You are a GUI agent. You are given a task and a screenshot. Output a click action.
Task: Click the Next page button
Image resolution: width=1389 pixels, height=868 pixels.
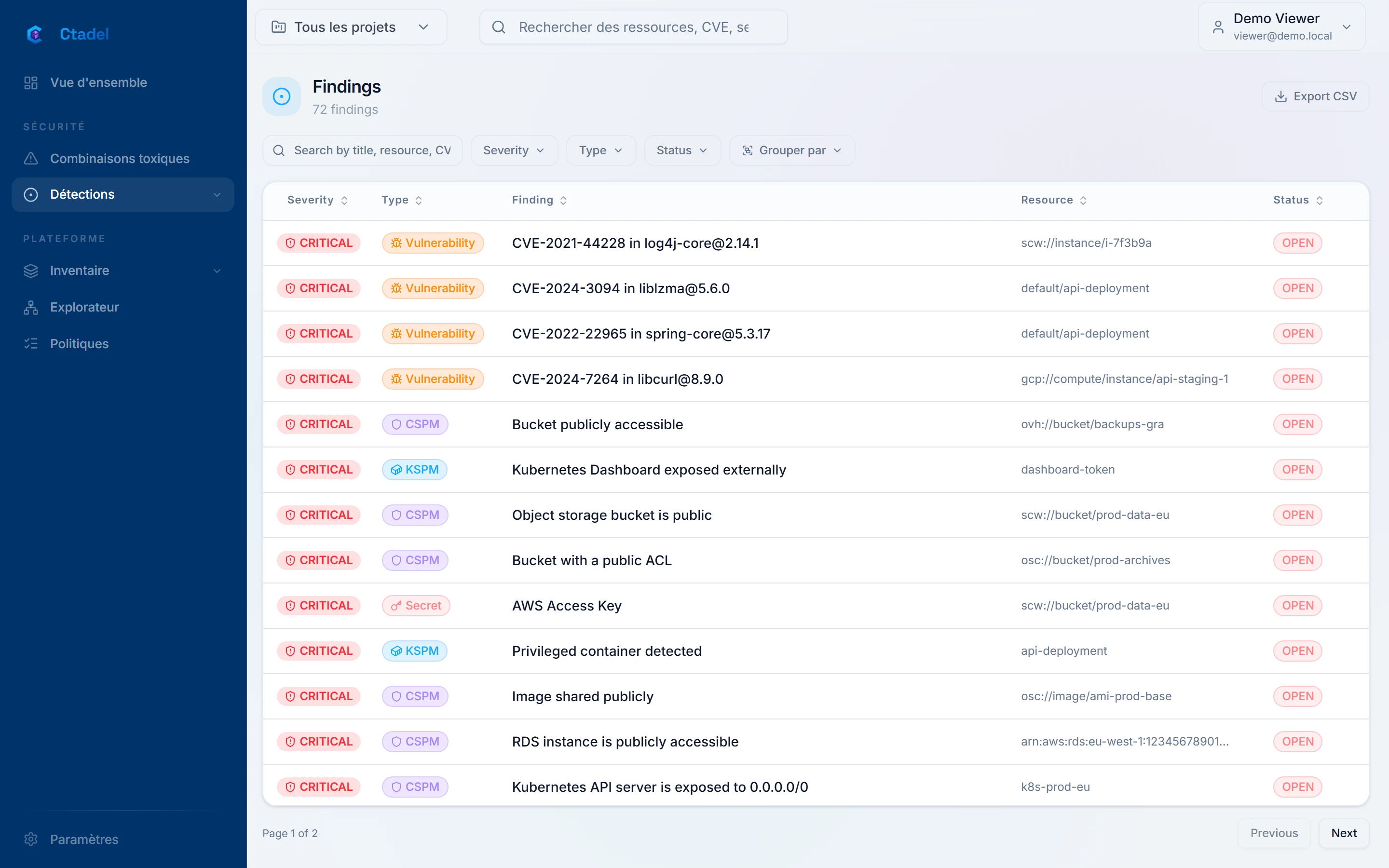[1343, 833]
